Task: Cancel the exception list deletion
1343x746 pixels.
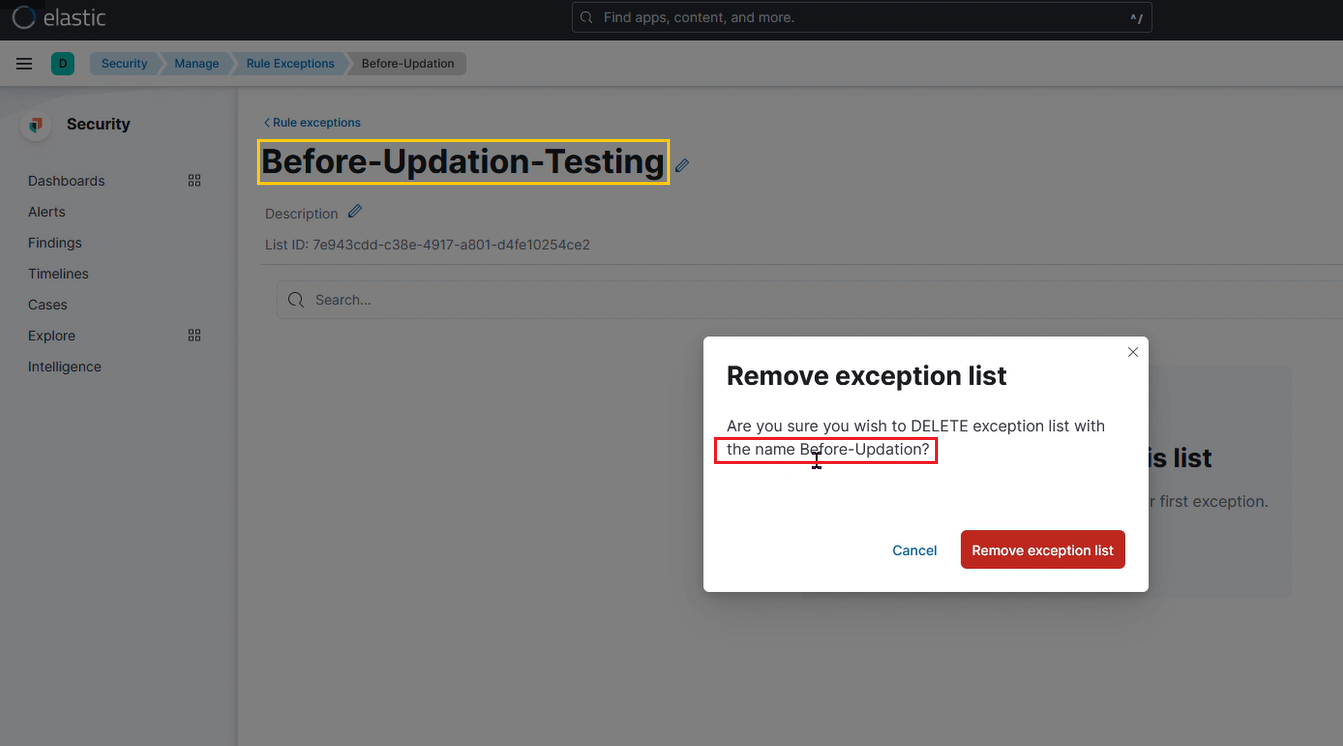Action: point(914,549)
